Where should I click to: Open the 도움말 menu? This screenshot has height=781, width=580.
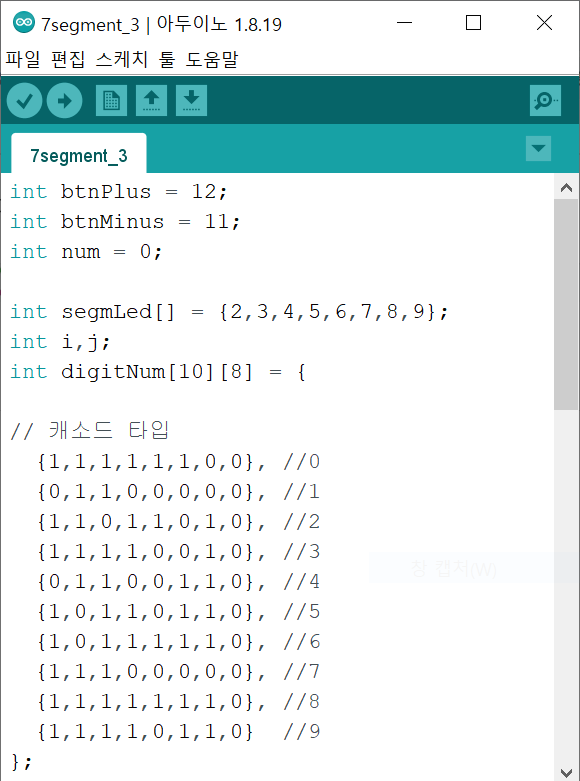coord(212,60)
